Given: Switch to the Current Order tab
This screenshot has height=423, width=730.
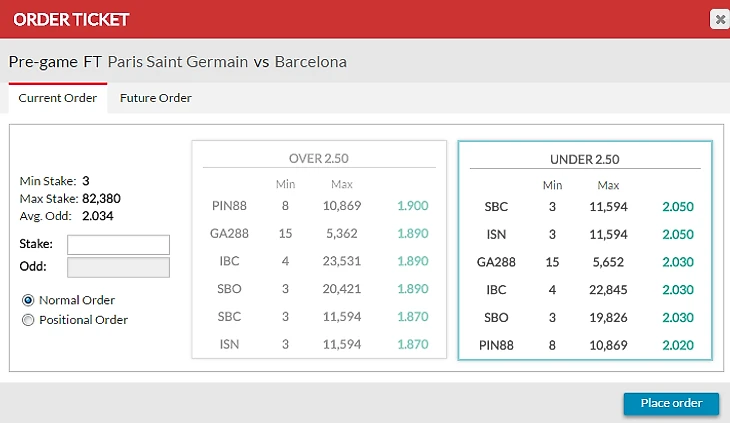Looking at the screenshot, I should pos(58,98).
